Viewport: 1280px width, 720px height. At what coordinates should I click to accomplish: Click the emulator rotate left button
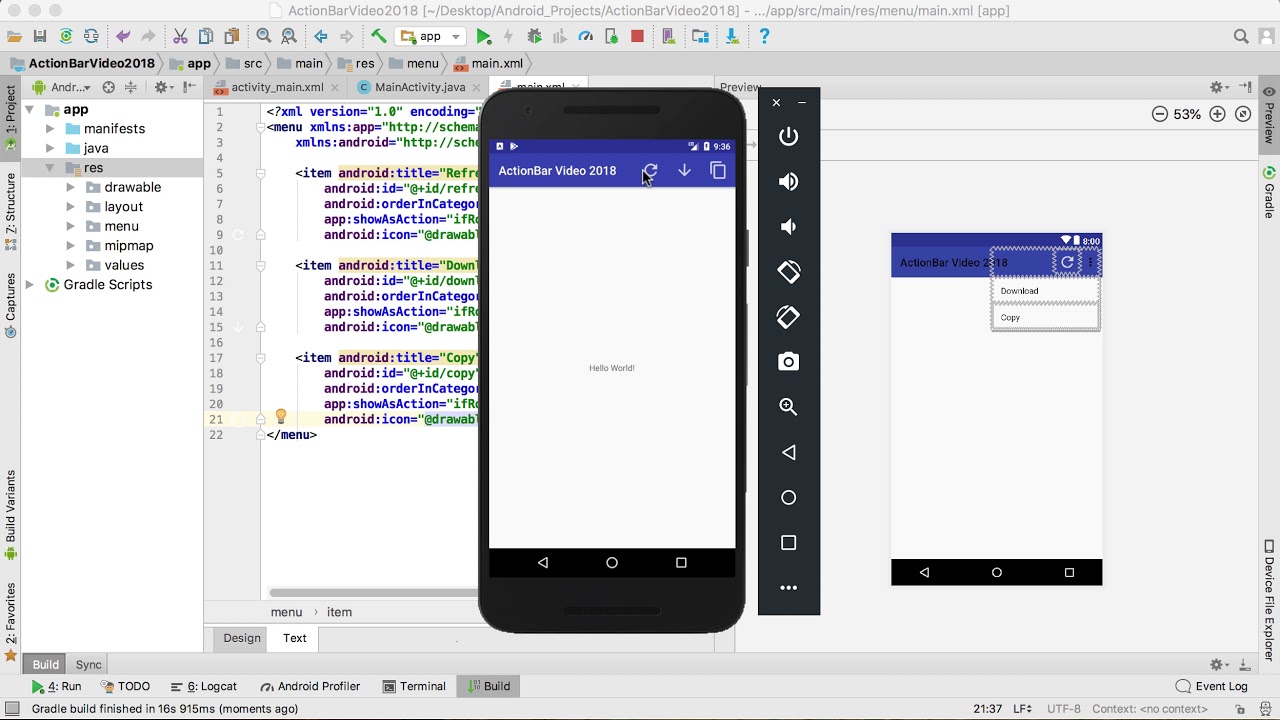pos(789,271)
